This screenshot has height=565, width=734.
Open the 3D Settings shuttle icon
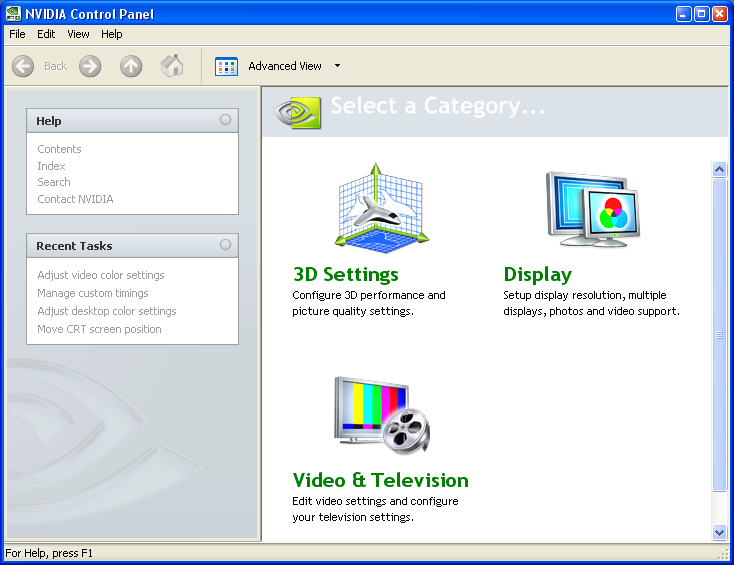click(x=381, y=208)
